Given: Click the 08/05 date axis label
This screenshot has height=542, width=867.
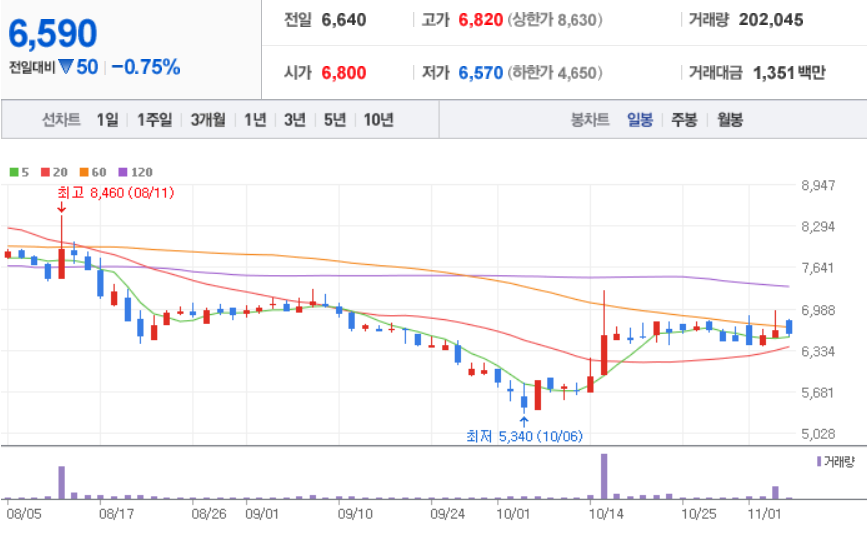Looking at the screenshot, I should coord(24,514).
